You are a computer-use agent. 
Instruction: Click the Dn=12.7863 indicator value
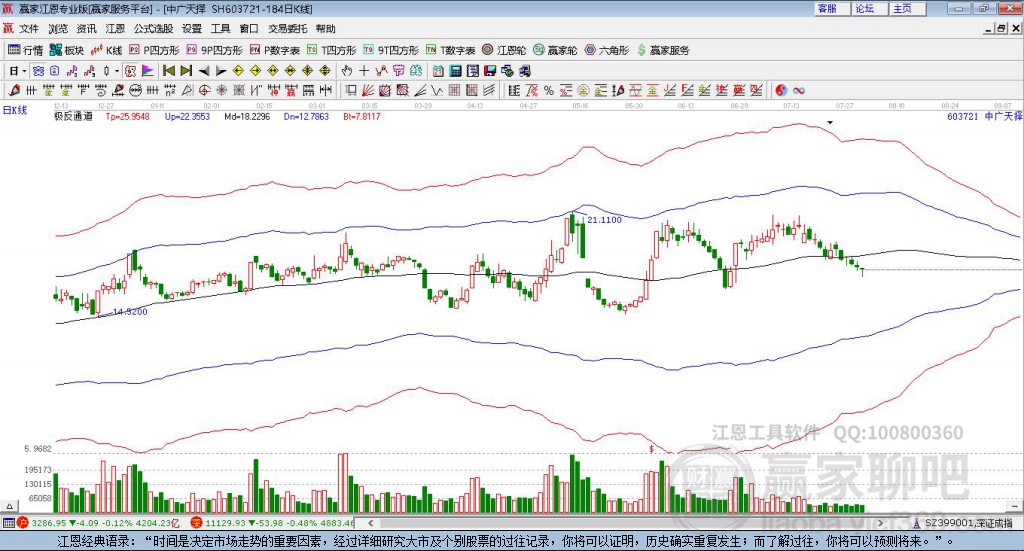tap(306, 116)
